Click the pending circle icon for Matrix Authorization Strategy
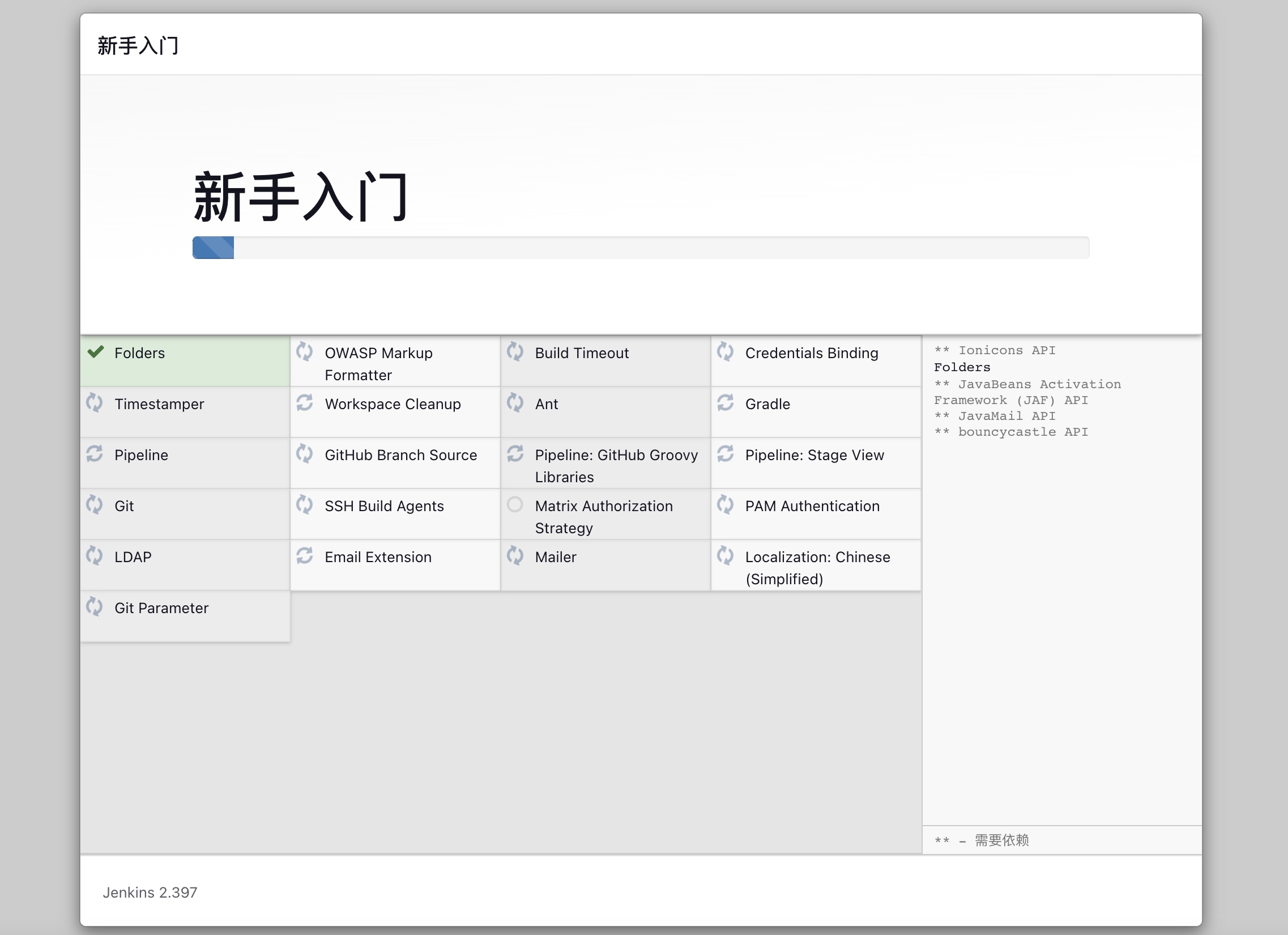The width and height of the screenshot is (1288, 935). (514, 504)
